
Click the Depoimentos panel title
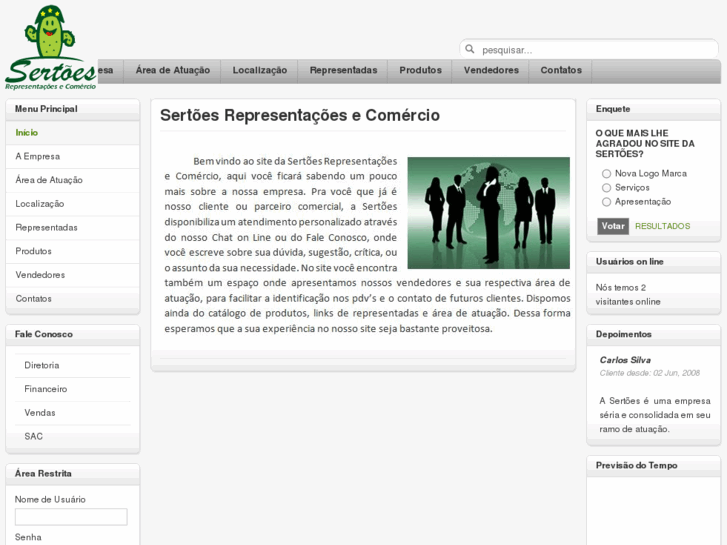coord(623,334)
